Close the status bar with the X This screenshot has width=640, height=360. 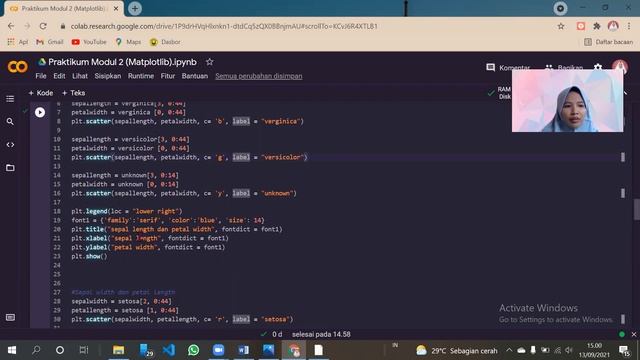point(633,334)
